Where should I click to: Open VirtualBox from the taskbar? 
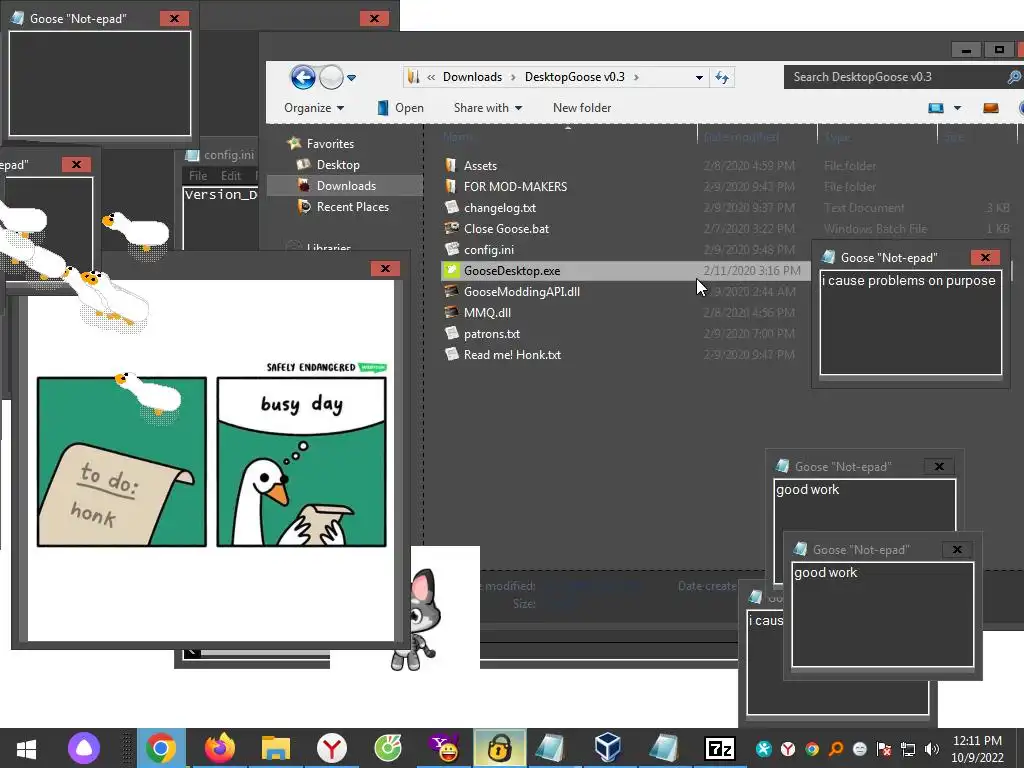pos(607,748)
